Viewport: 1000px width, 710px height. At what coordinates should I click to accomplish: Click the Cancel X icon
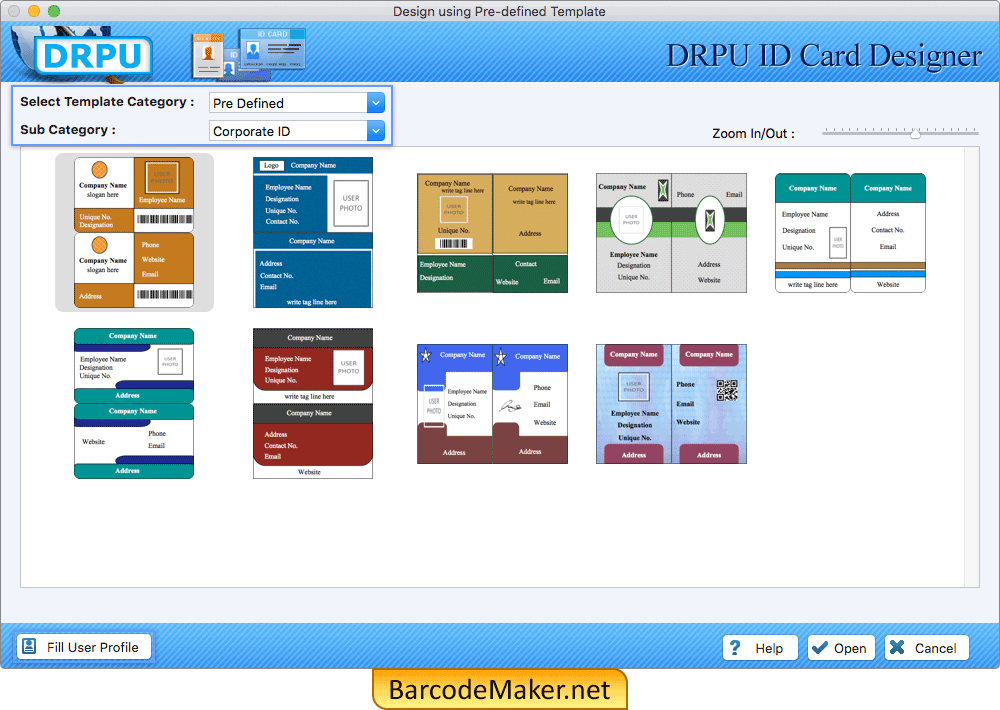(x=897, y=647)
